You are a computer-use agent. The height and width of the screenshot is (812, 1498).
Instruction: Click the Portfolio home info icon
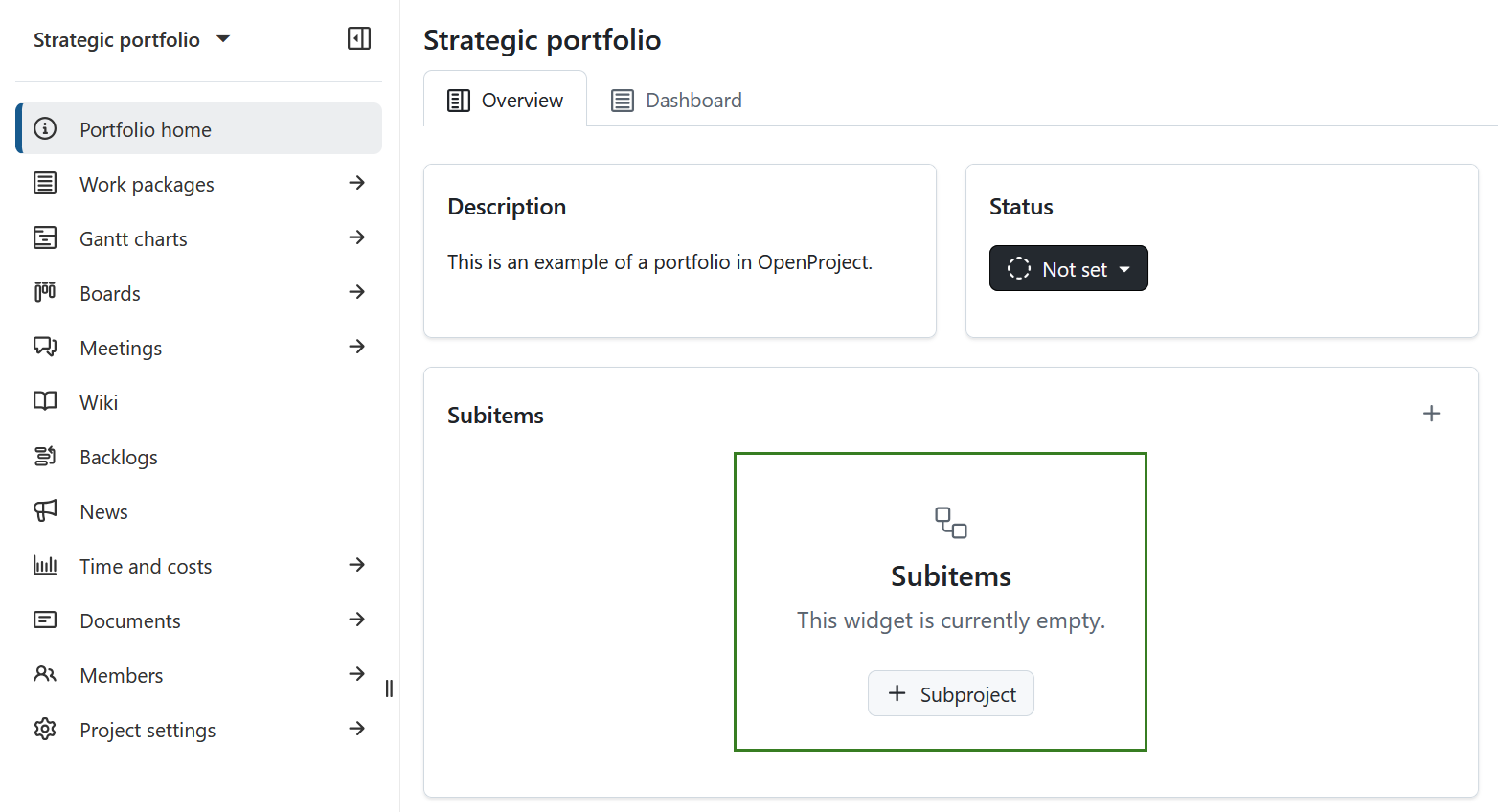coord(45,128)
